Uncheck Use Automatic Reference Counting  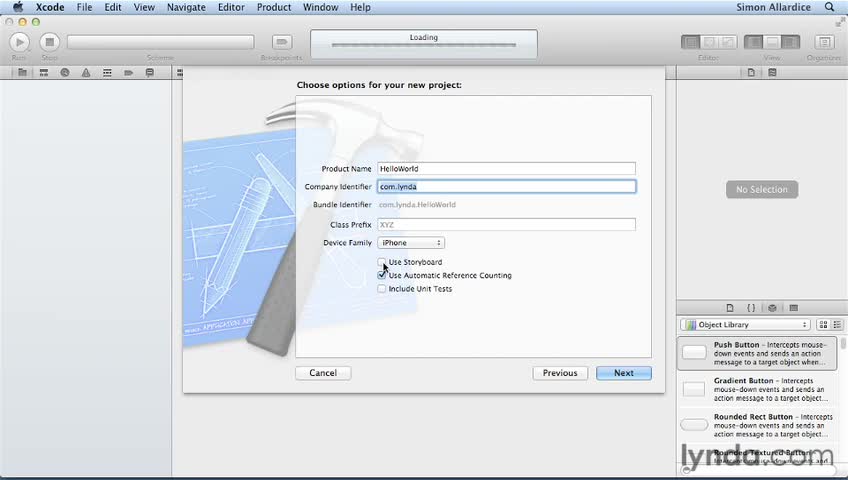382,275
